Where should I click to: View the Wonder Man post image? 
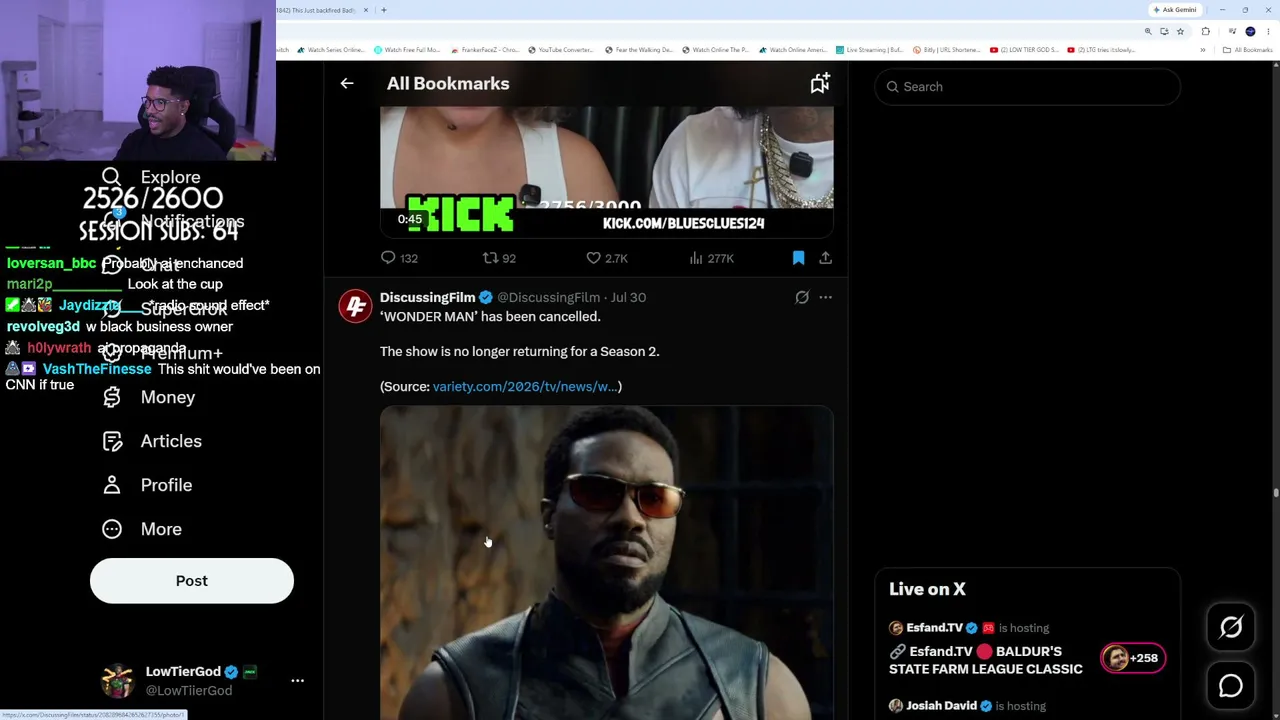click(x=606, y=562)
